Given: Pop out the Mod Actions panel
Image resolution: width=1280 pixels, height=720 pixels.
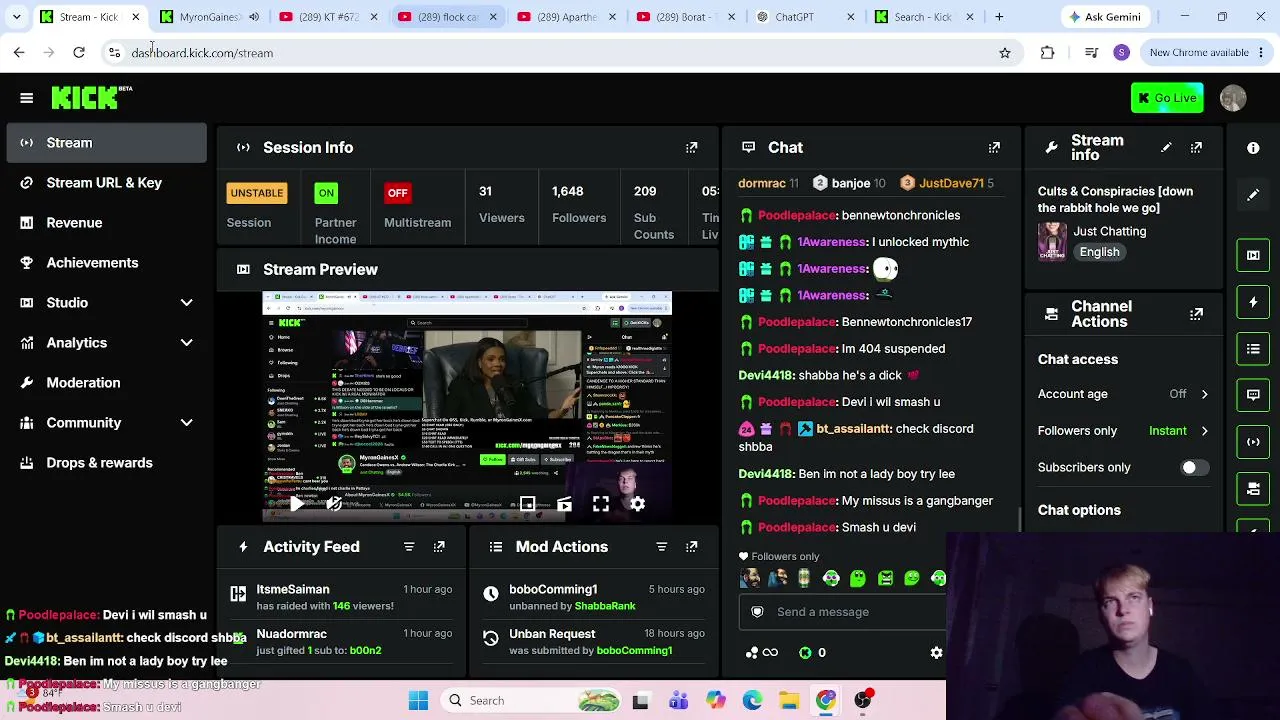Looking at the screenshot, I should coord(691,547).
